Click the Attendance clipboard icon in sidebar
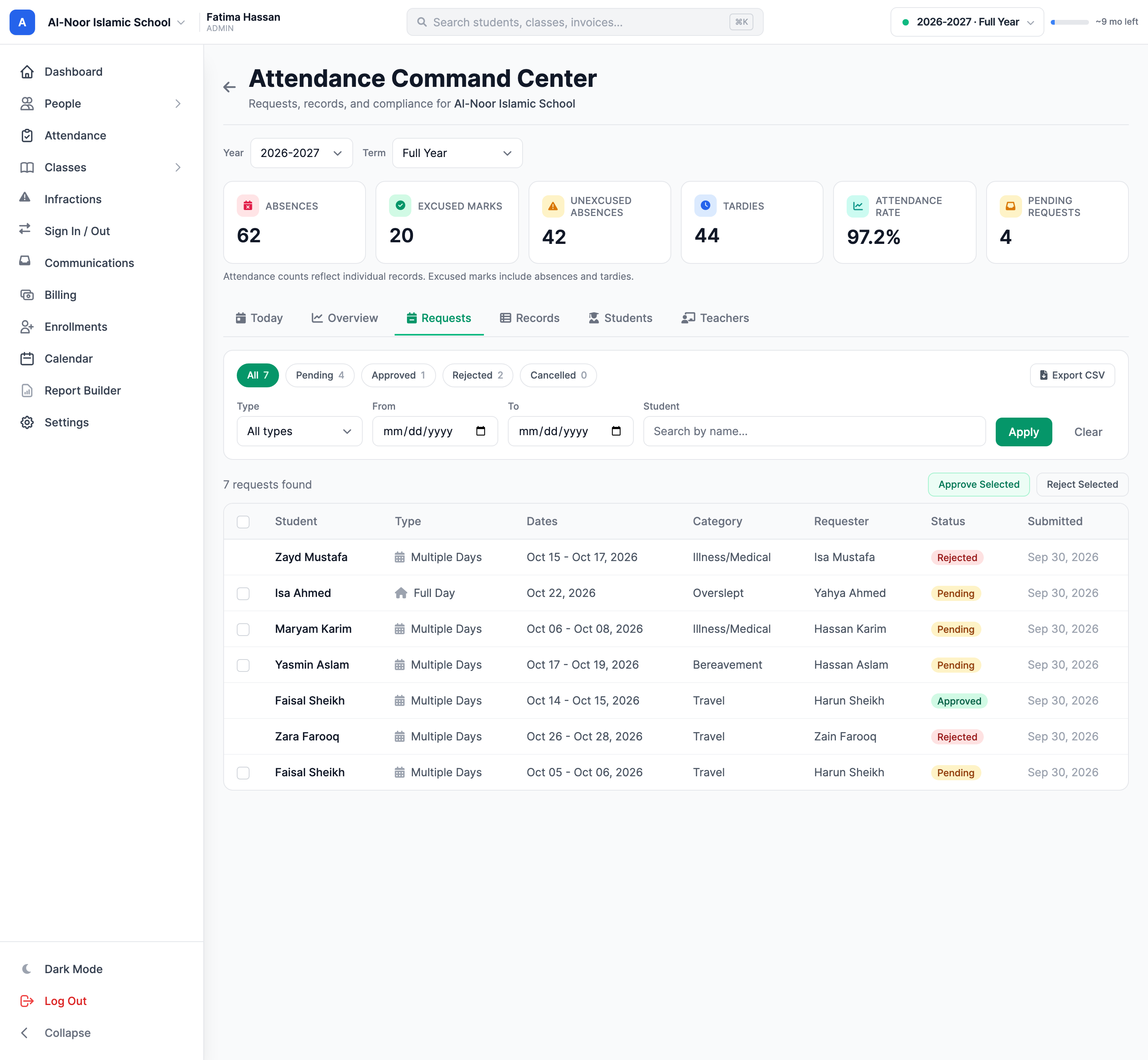Viewport: 1148px width, 1060px height. [27, 135]
